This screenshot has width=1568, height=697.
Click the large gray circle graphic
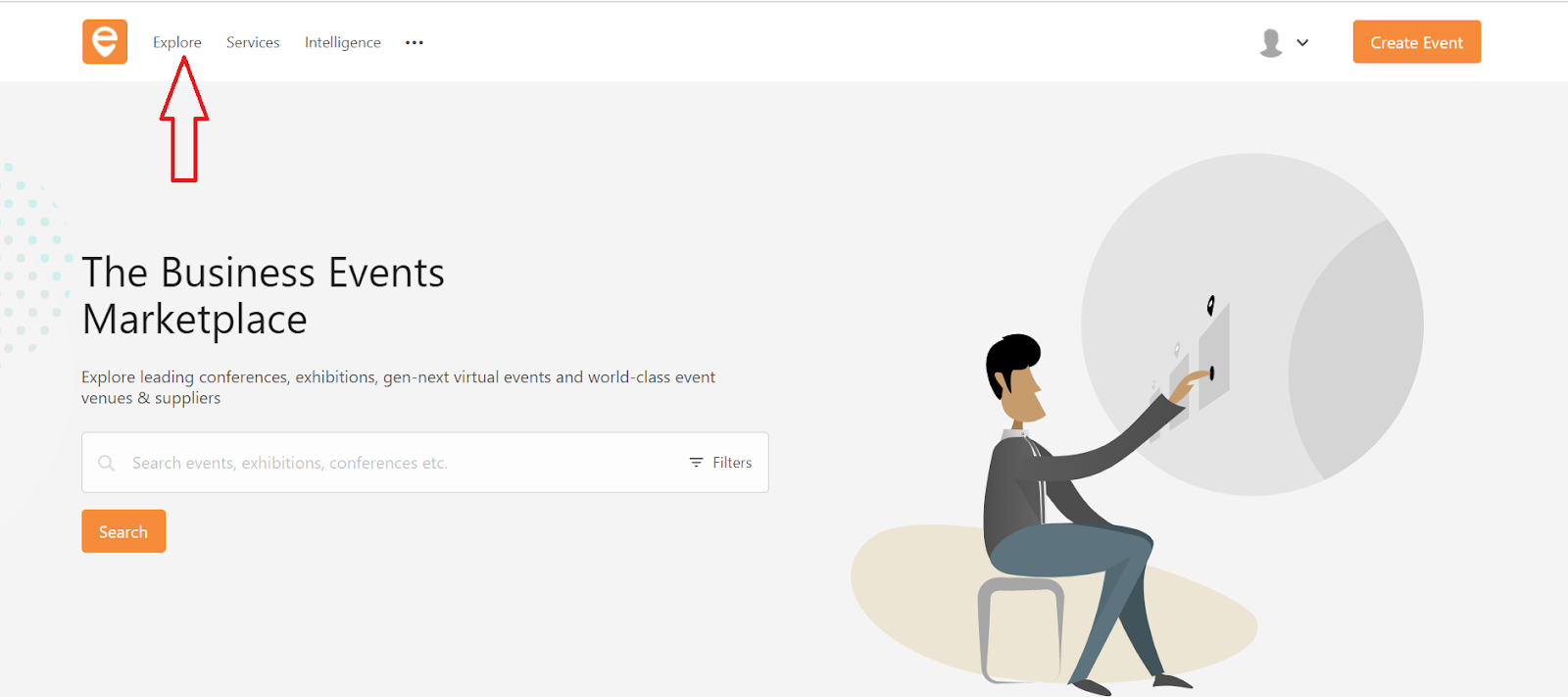point(1252,324)
